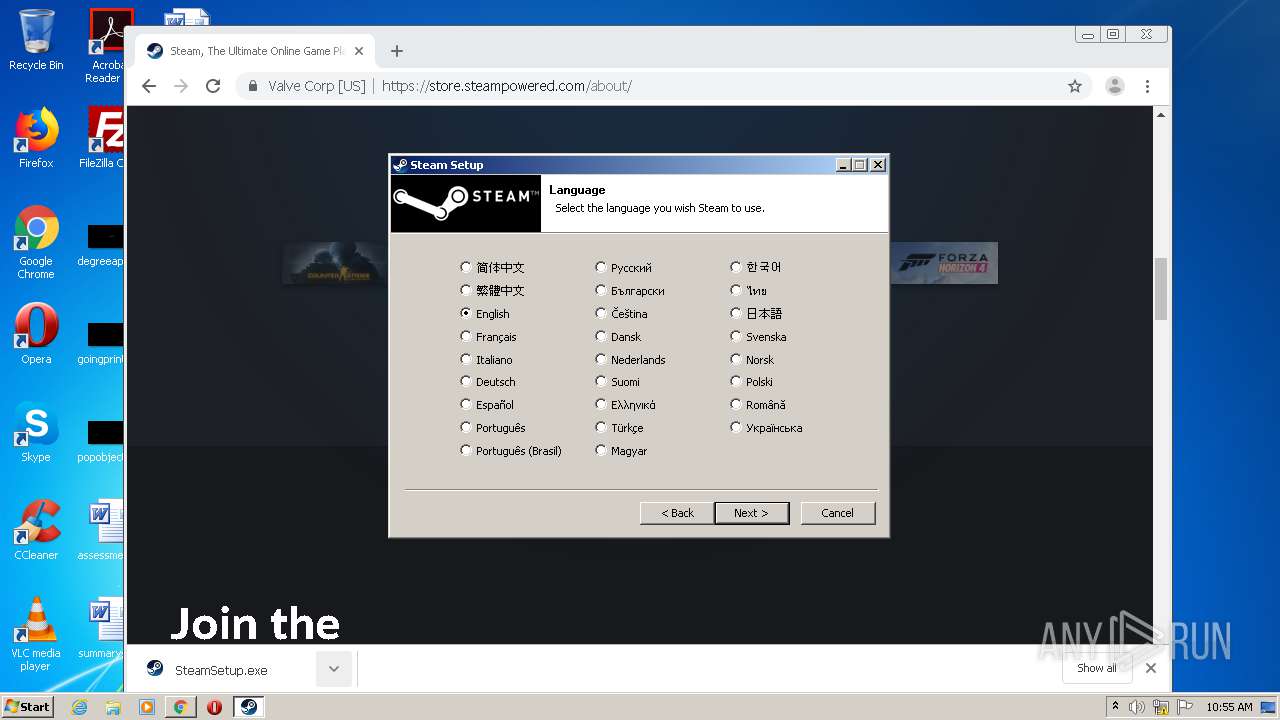This screenshot has width=1280, height=720.
Task: Select the Română radio button
Action: coord(736,404)
